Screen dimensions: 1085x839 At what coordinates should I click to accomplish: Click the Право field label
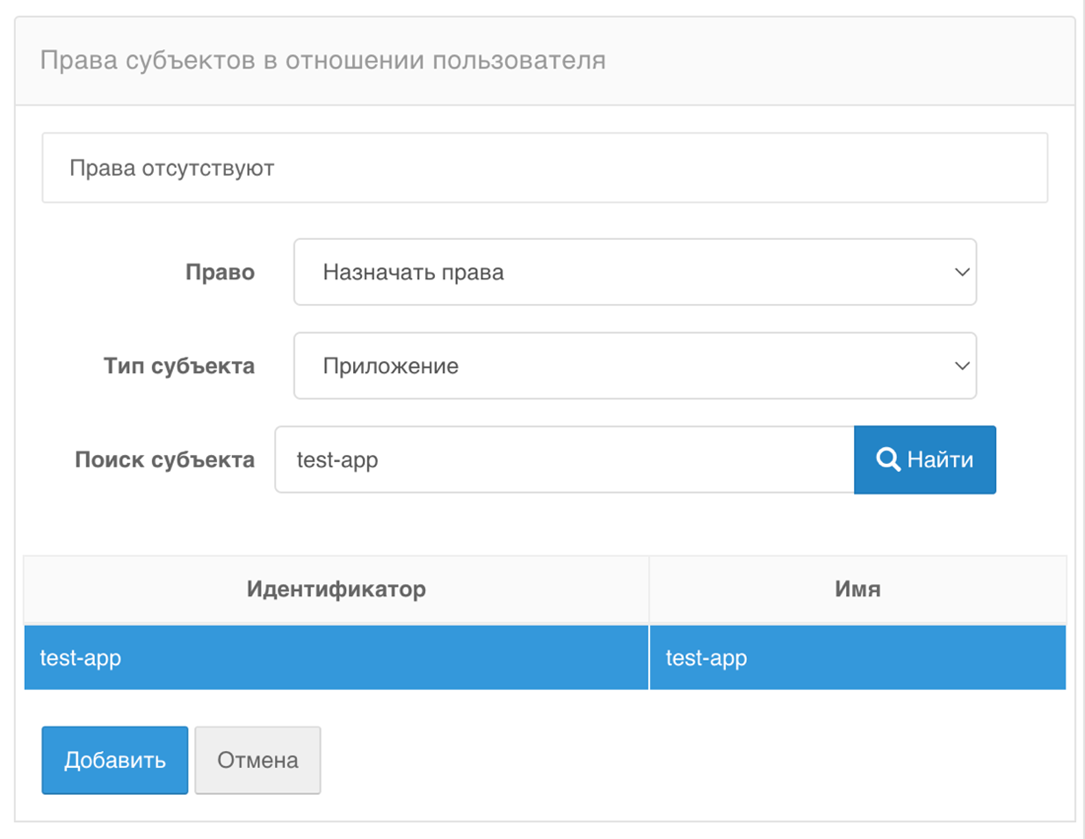(x=220, y=272)
